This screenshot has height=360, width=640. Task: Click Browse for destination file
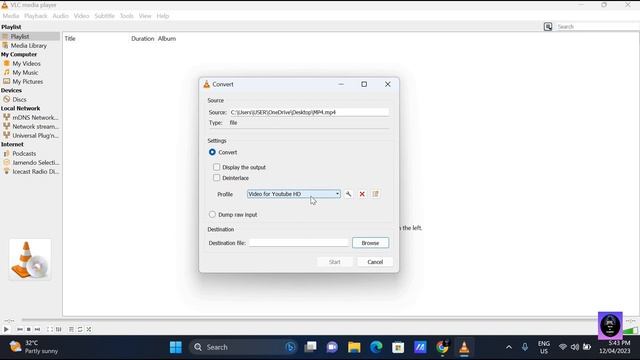[x=370, y=243]
